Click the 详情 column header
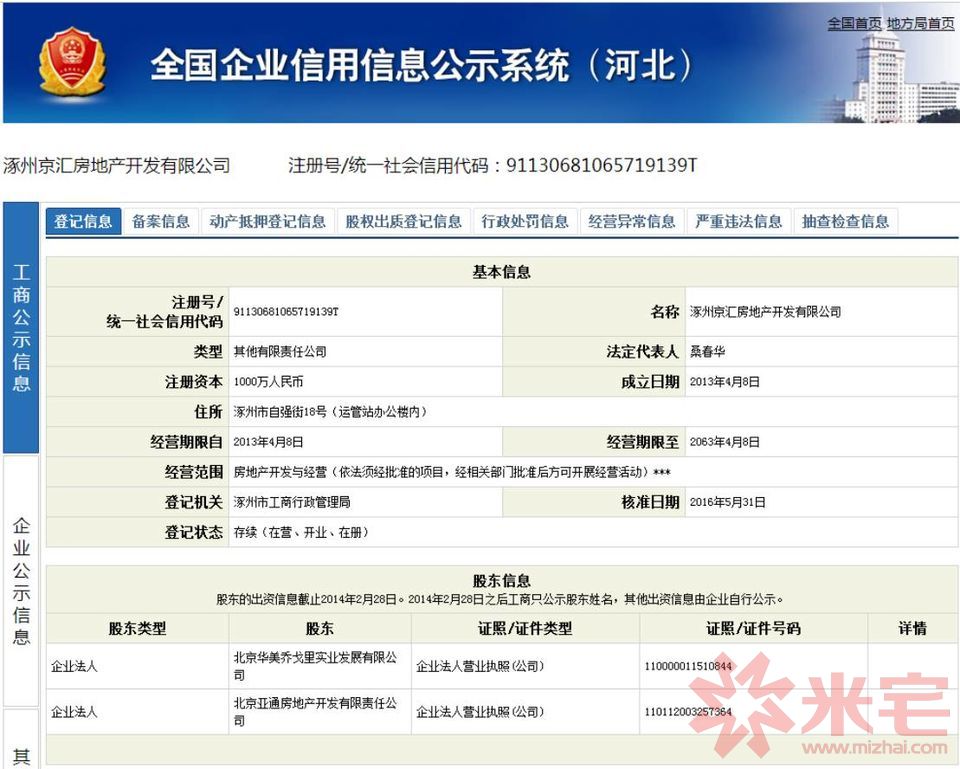This screenshot has height=769, width=960. click(x=912, y=628)
